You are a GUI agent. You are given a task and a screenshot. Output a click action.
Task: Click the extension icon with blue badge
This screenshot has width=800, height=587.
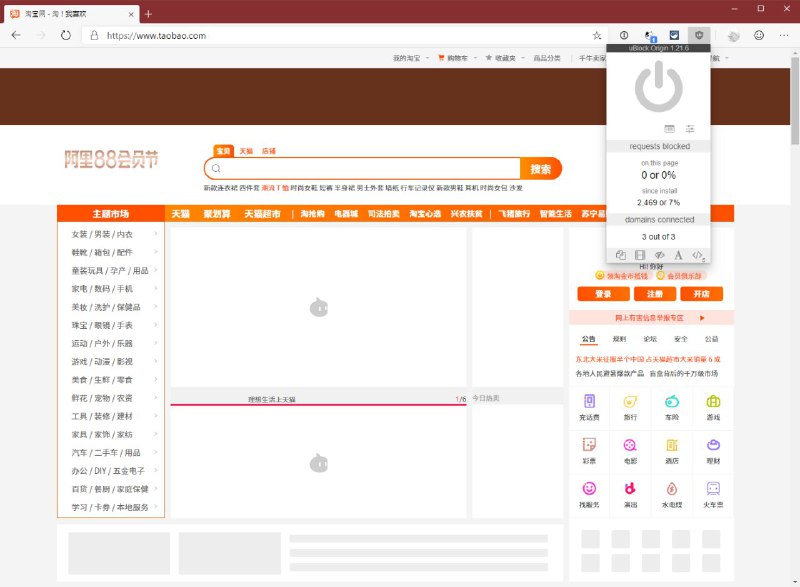(650, 36)
